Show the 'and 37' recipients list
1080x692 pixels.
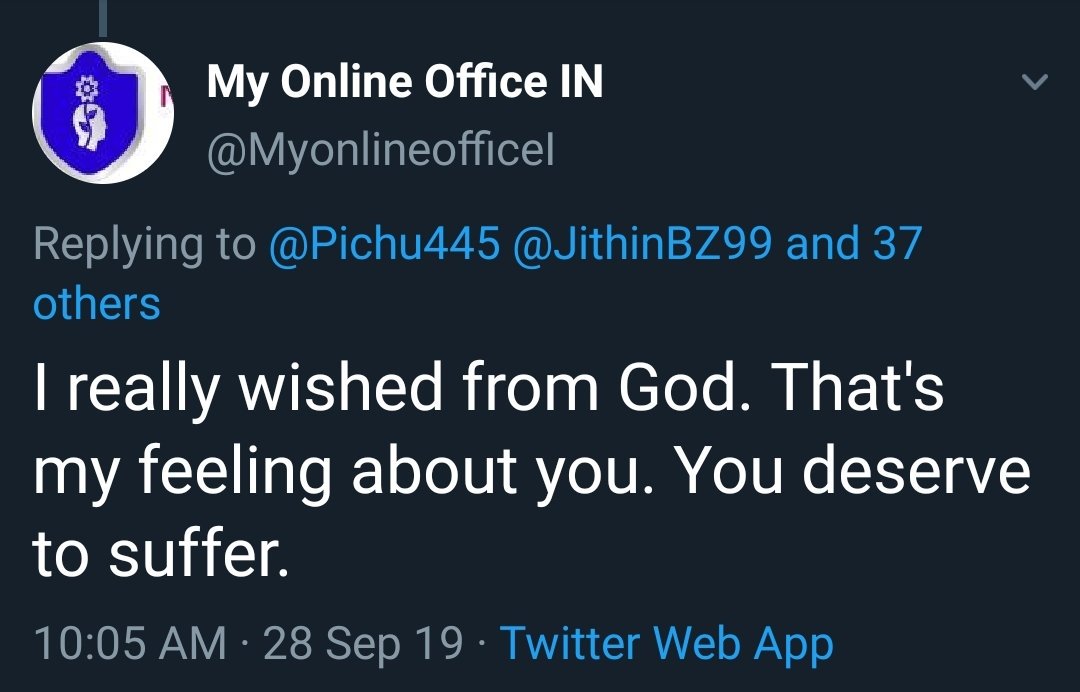(x=853, y=243)
